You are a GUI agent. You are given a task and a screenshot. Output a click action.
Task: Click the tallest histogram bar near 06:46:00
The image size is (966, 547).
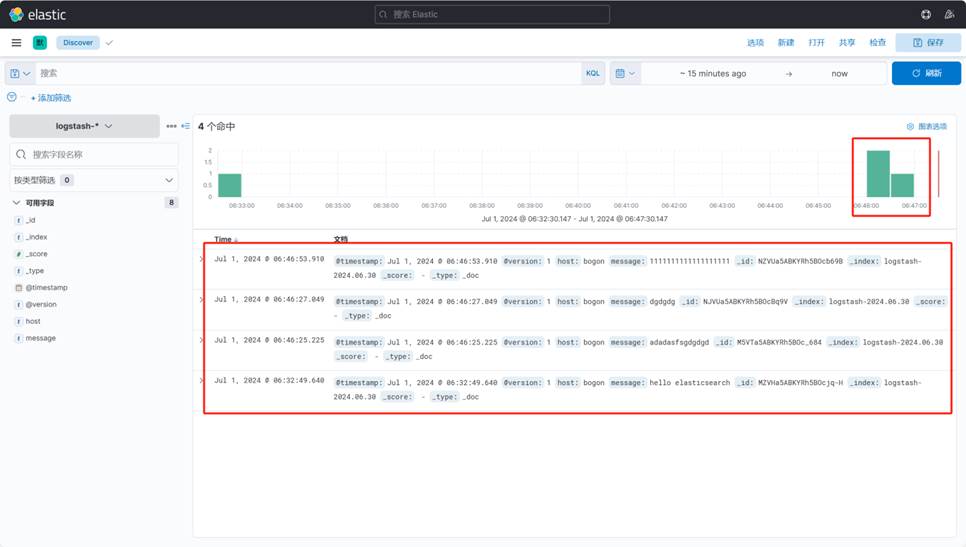(878, 174)
